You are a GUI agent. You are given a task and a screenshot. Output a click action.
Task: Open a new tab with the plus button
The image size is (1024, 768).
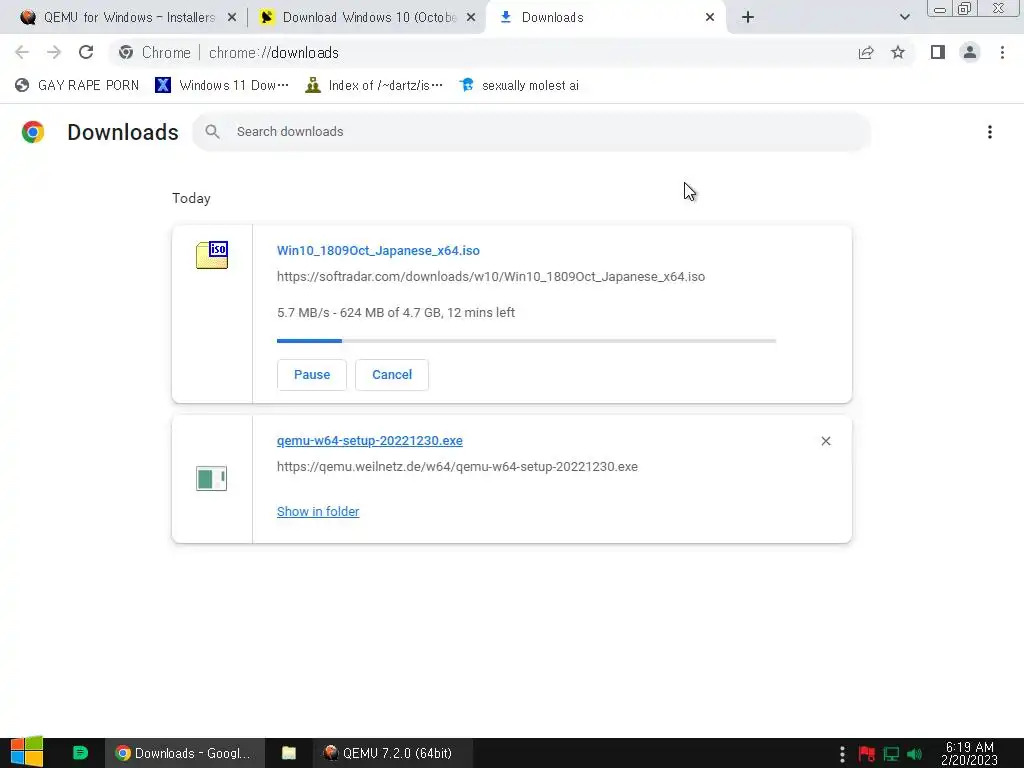tap(748, 18)
